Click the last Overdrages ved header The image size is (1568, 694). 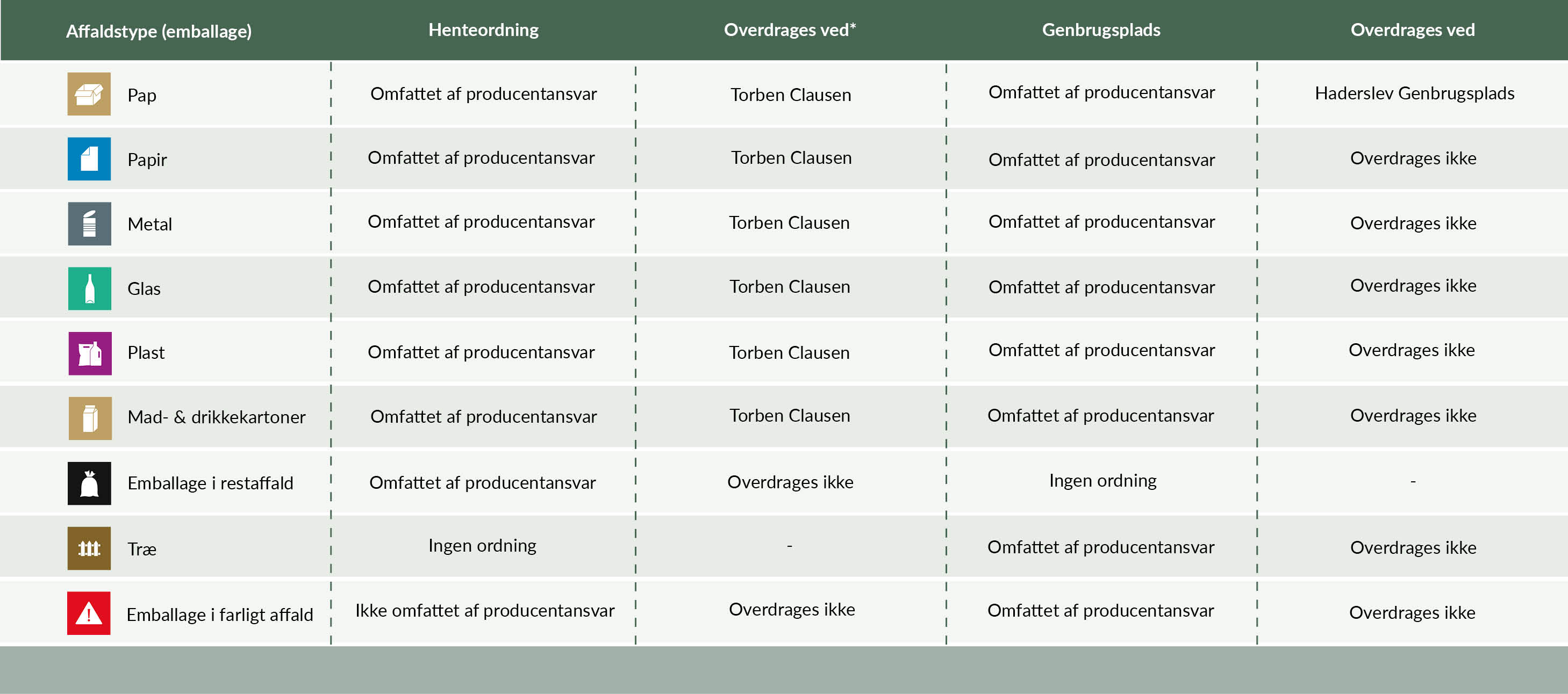[1412, 30]
